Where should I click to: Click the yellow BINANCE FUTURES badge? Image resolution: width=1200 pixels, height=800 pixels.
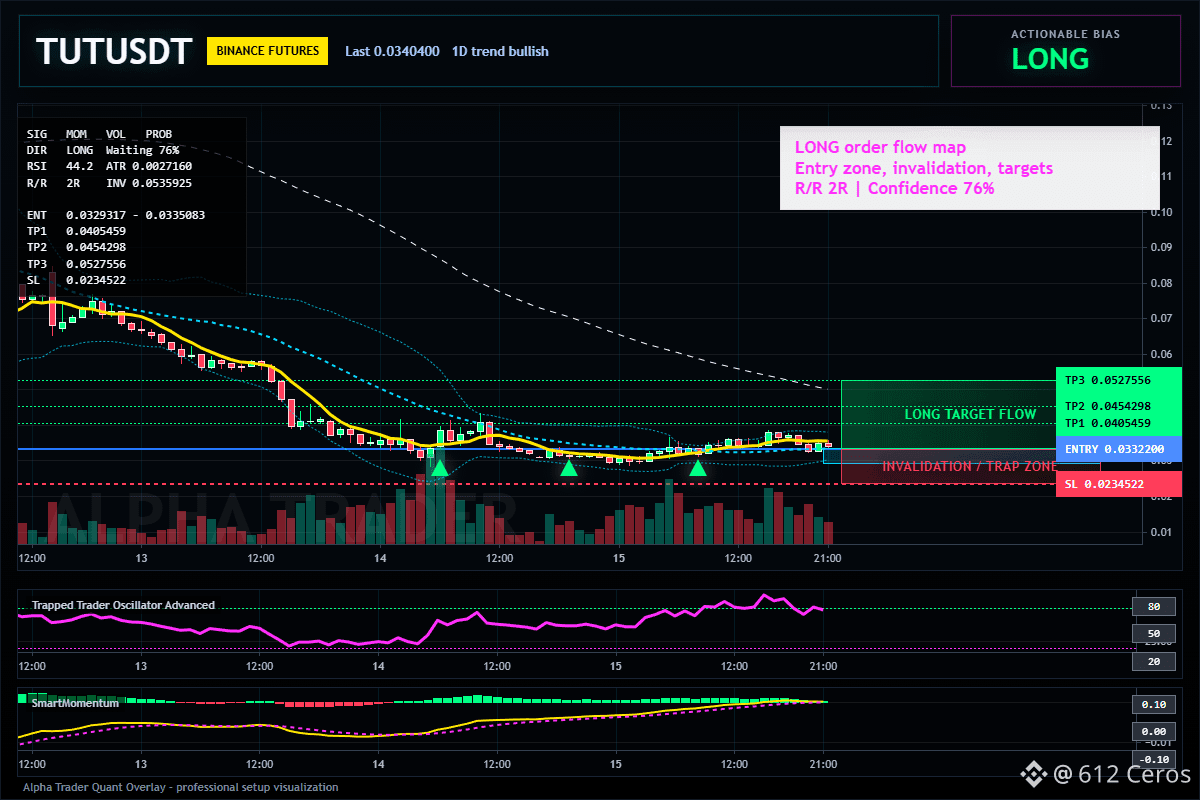(x=267, y=50)
